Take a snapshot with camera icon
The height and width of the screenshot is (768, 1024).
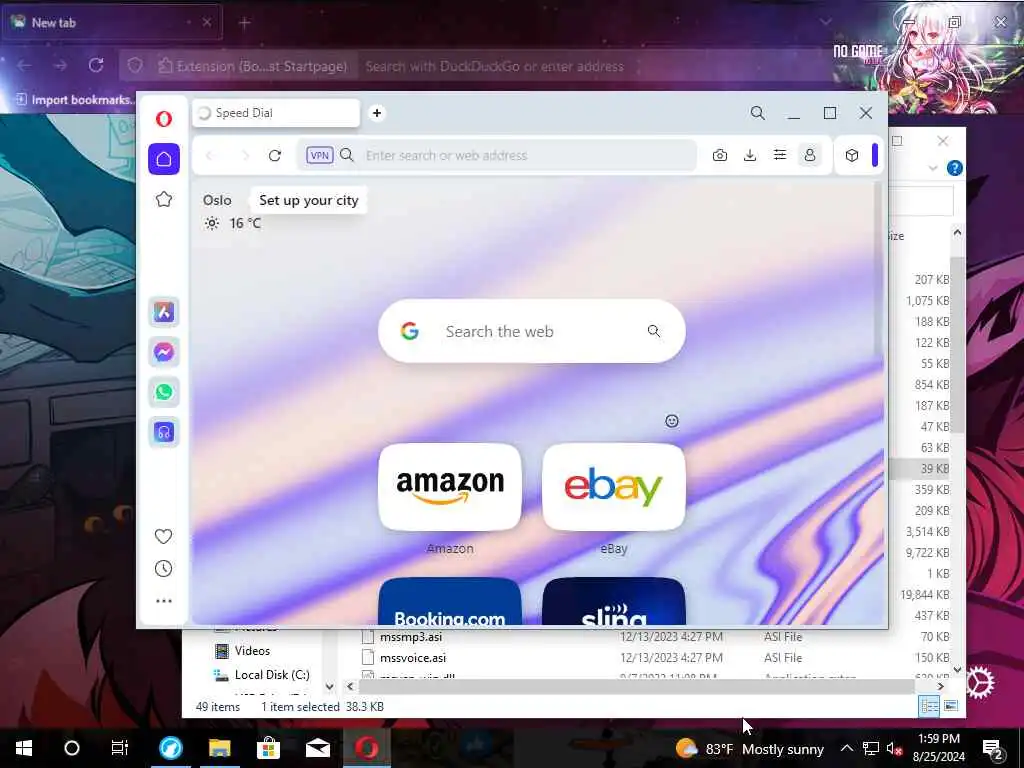pos(720,155)
